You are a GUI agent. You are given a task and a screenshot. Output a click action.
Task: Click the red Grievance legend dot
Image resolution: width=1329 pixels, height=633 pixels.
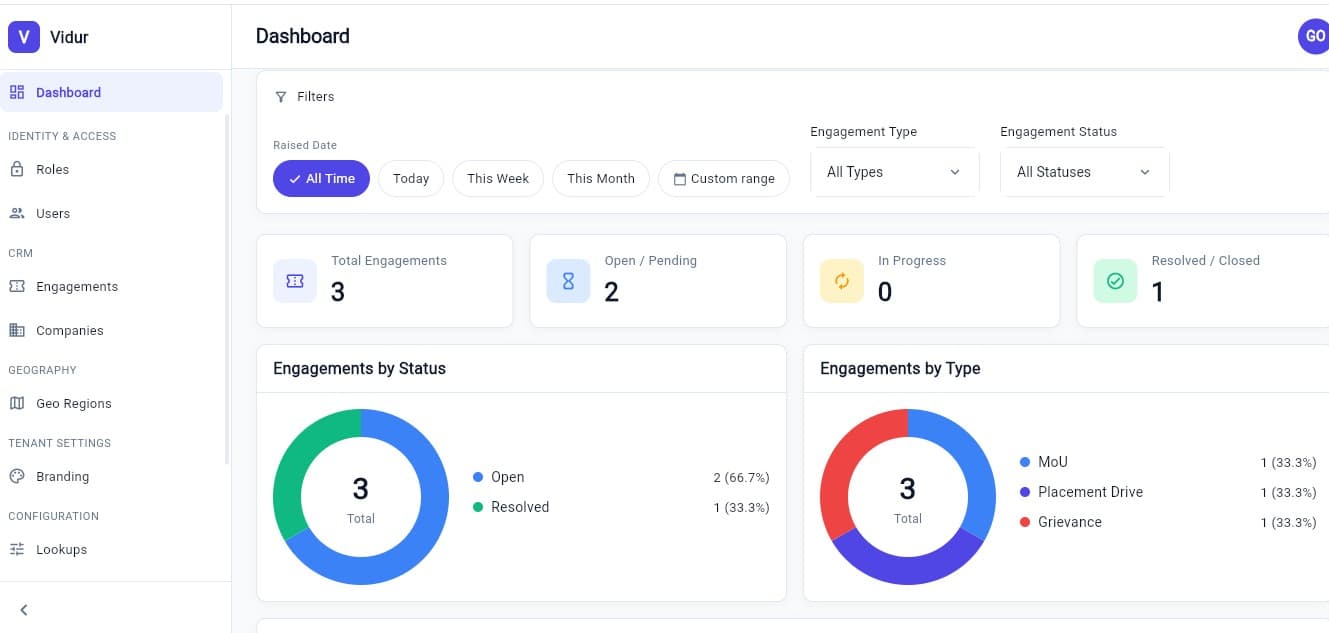coord(1025,522)
